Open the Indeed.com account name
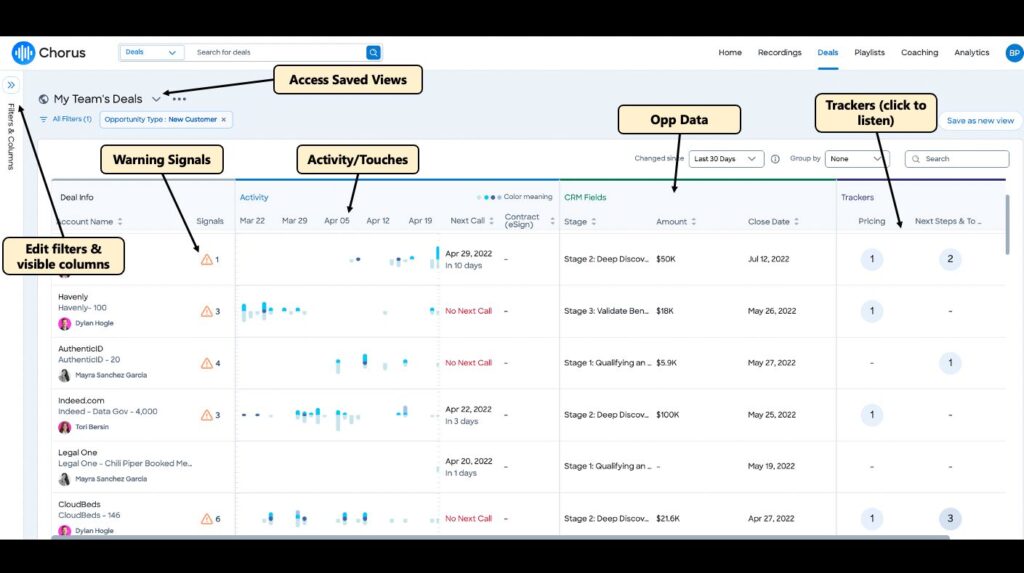Screen dimensions: 1024x573 [81, 401]
